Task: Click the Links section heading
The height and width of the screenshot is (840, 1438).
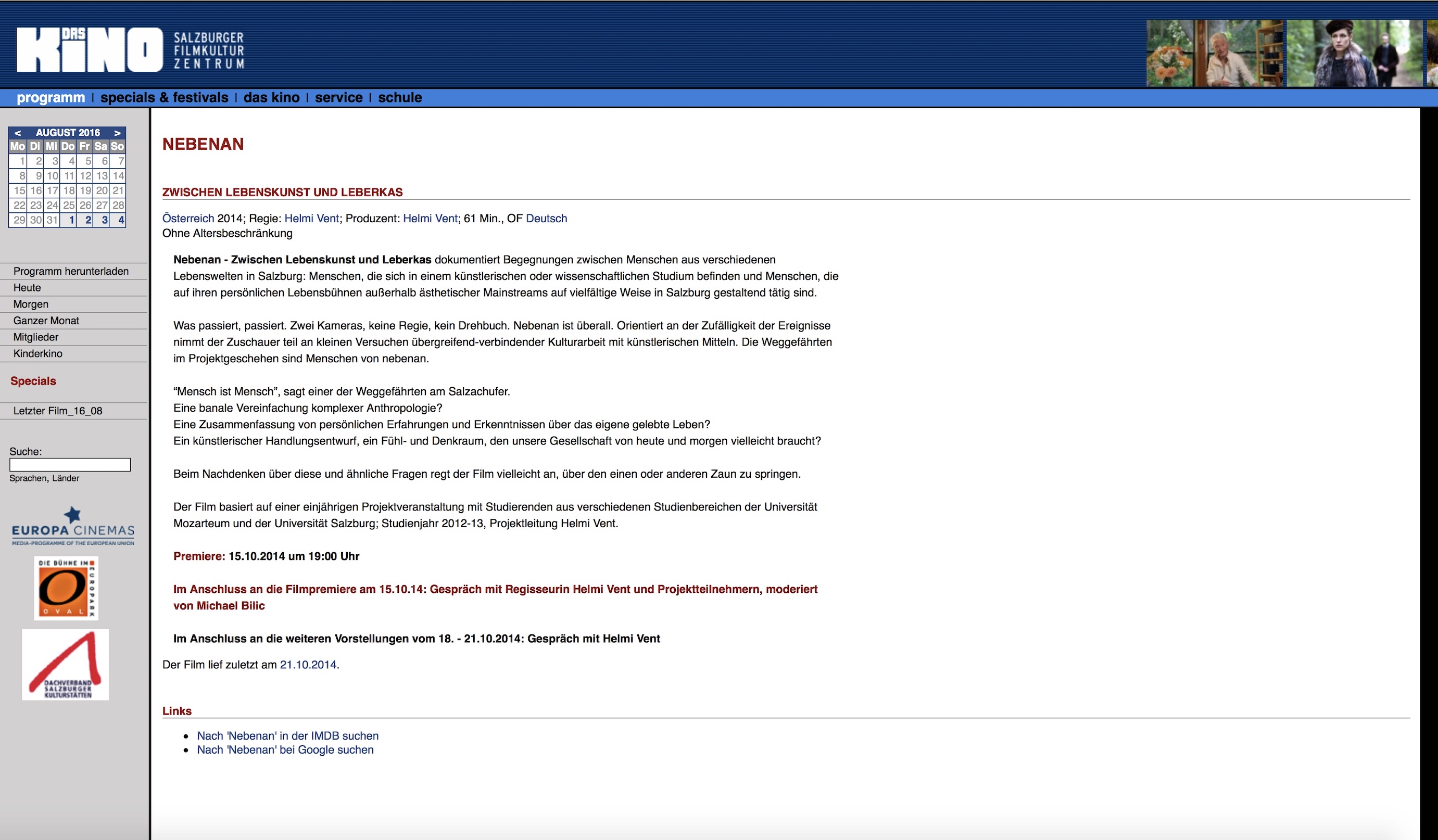Action: pyautogui.click(x=177, y=711)
